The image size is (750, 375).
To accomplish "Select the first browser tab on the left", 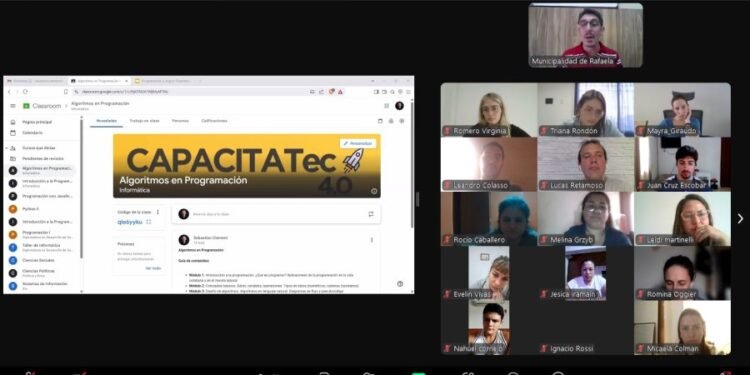I will tap(35, 81).
